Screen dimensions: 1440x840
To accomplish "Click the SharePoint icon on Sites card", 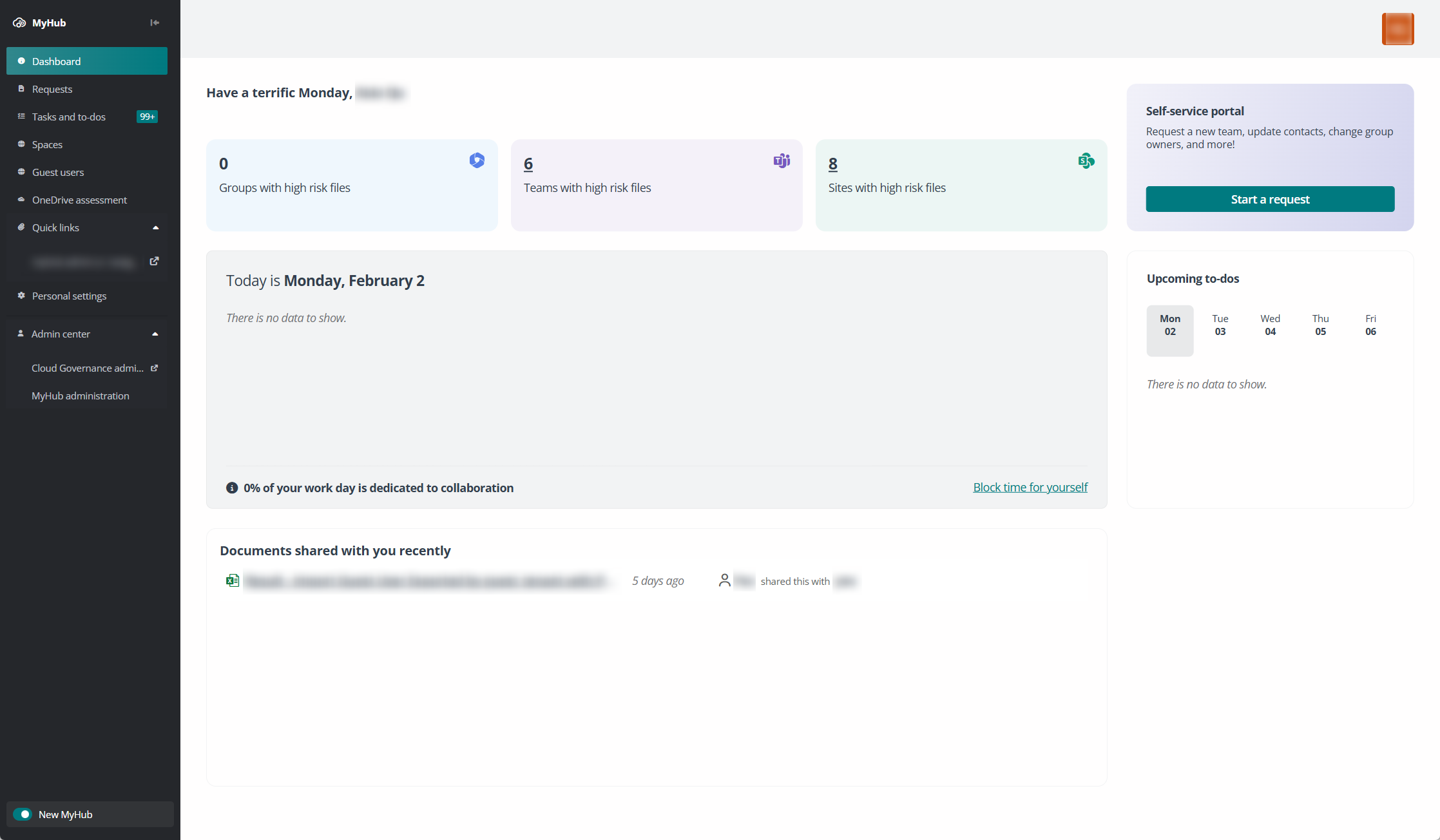I will 1086,160.
